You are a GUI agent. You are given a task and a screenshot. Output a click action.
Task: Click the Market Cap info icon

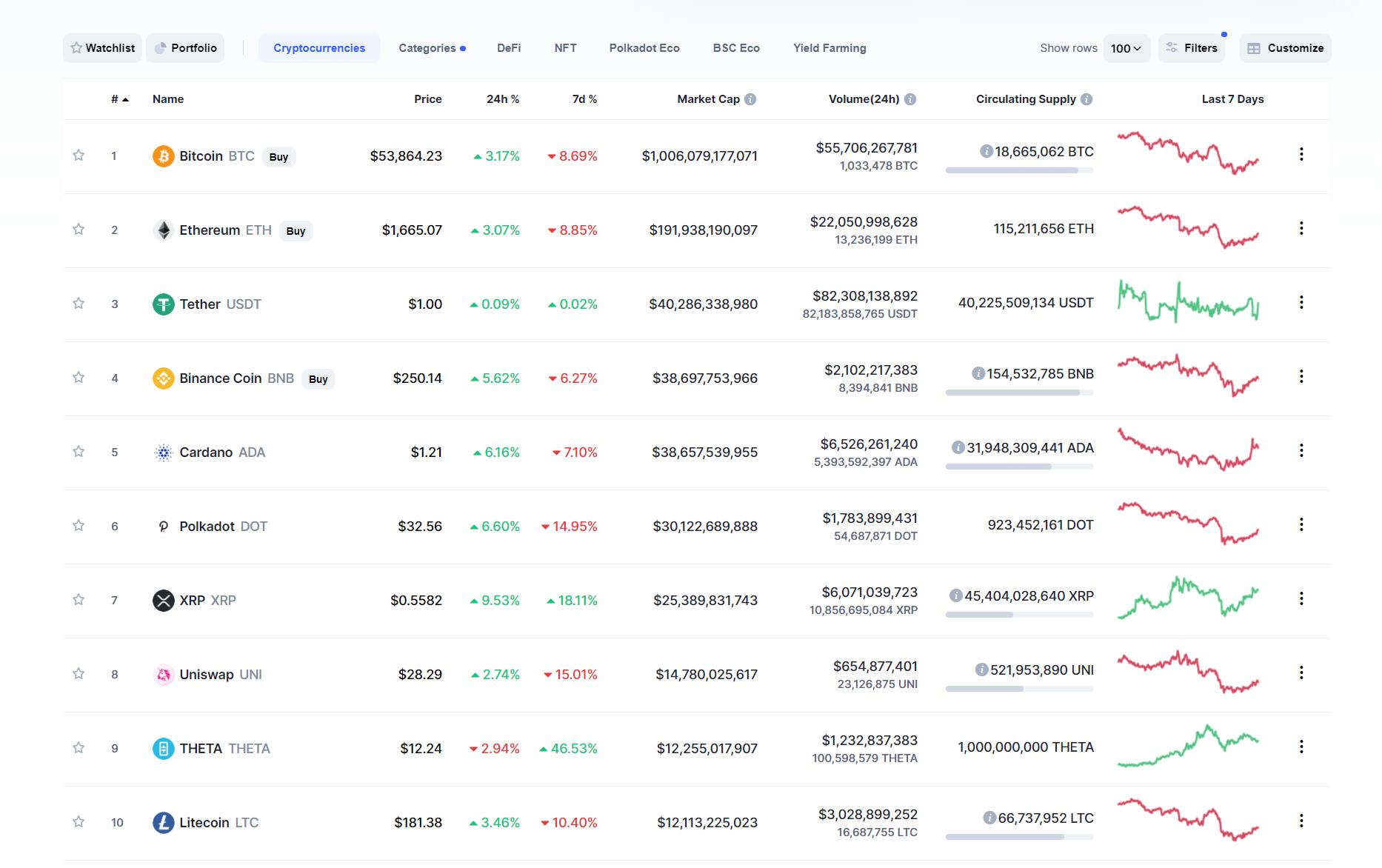tap(750, 99)
